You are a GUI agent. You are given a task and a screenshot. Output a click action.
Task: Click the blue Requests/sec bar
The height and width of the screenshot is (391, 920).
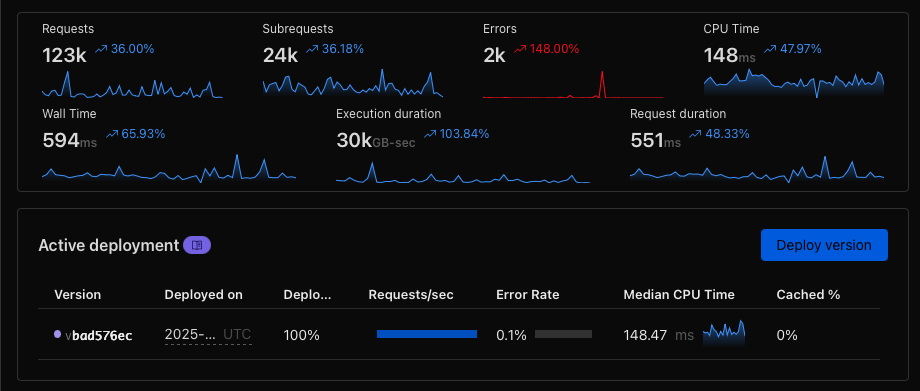[427, 334]
